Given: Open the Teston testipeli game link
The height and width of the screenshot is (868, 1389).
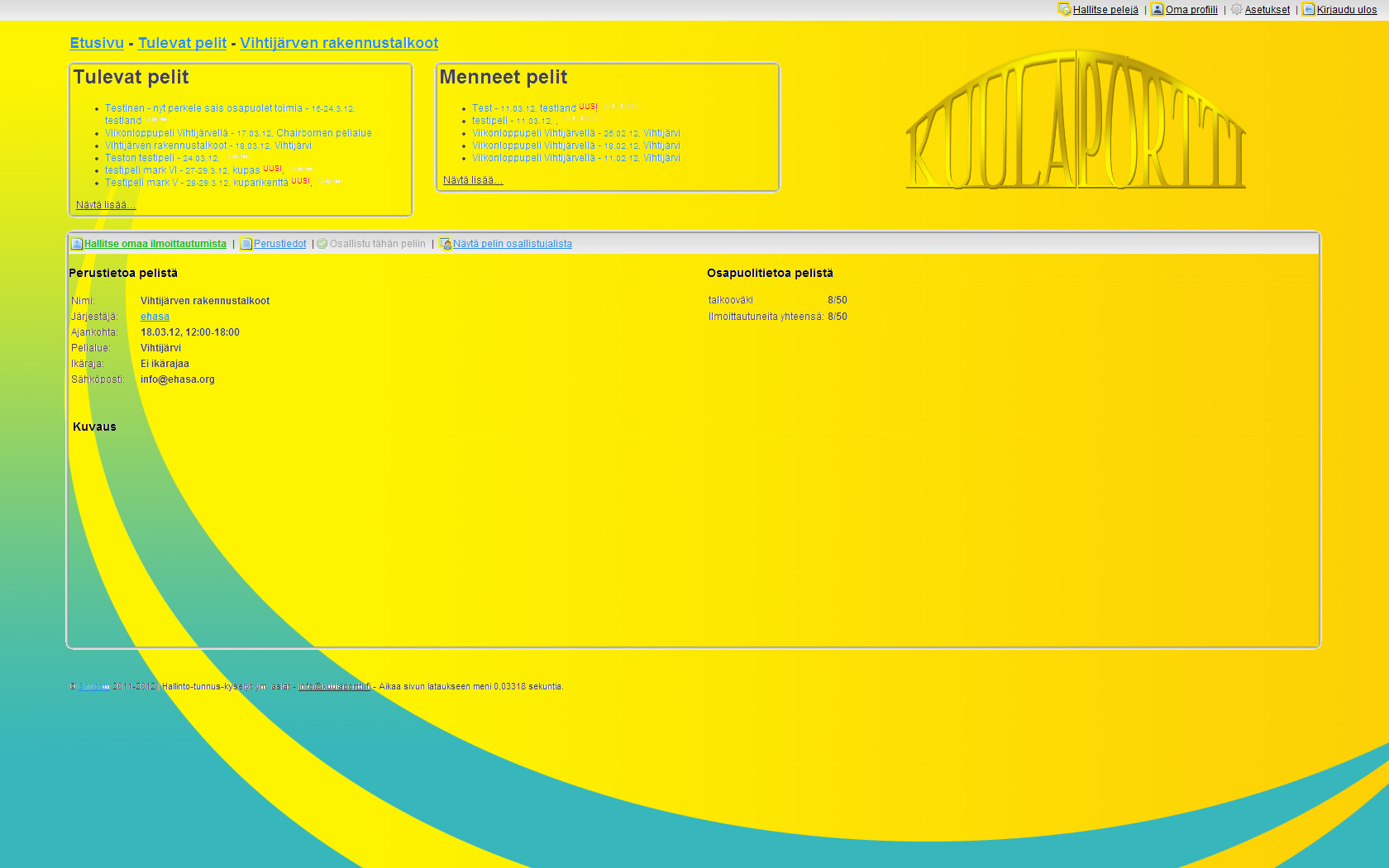Looking at the screenshot, I should [140, 158].
